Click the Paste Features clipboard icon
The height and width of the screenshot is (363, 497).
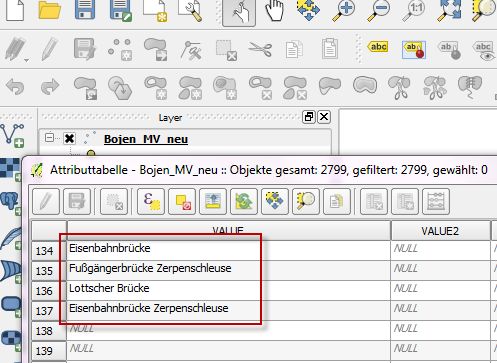330,49
